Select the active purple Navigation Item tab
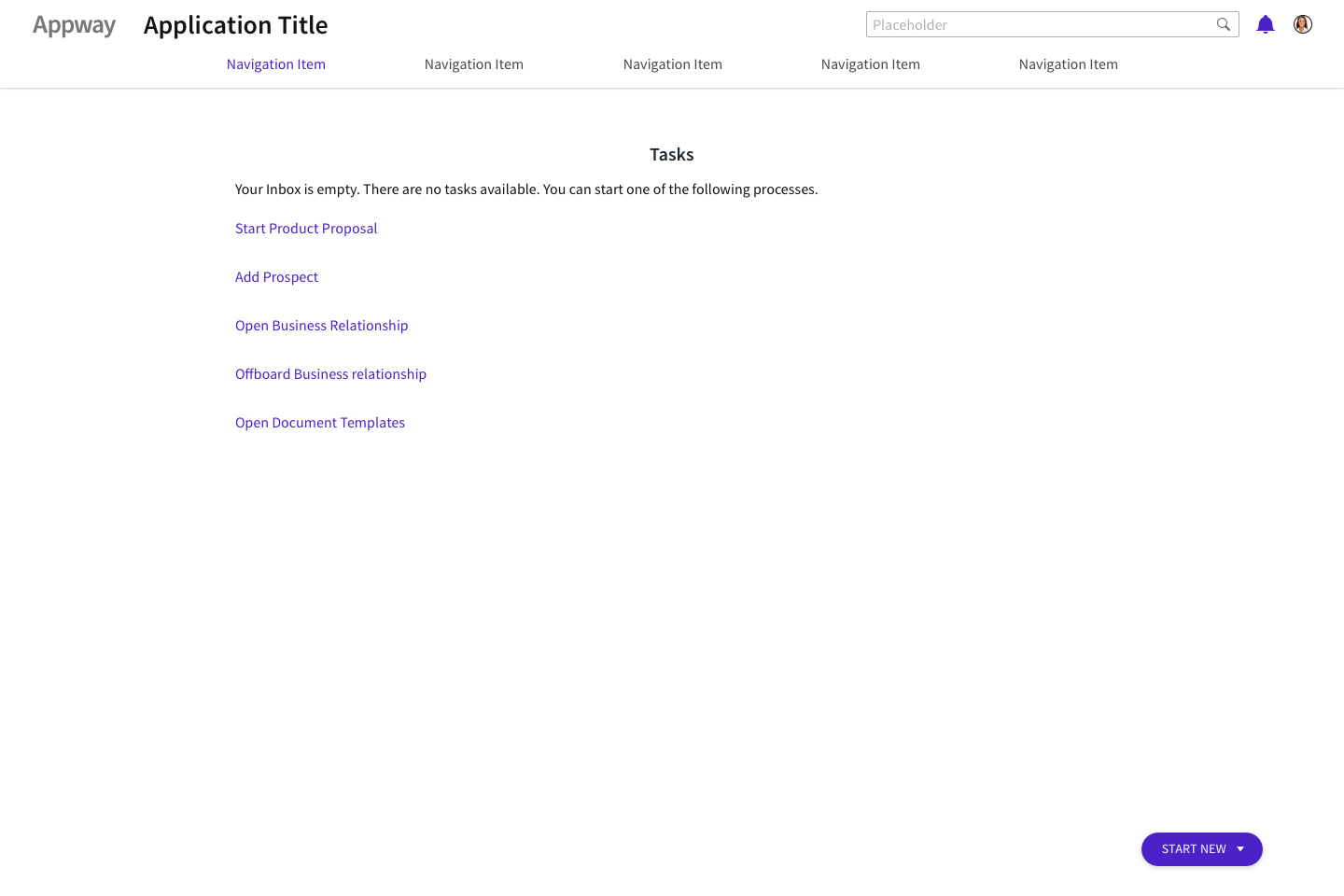 point(275,64)
